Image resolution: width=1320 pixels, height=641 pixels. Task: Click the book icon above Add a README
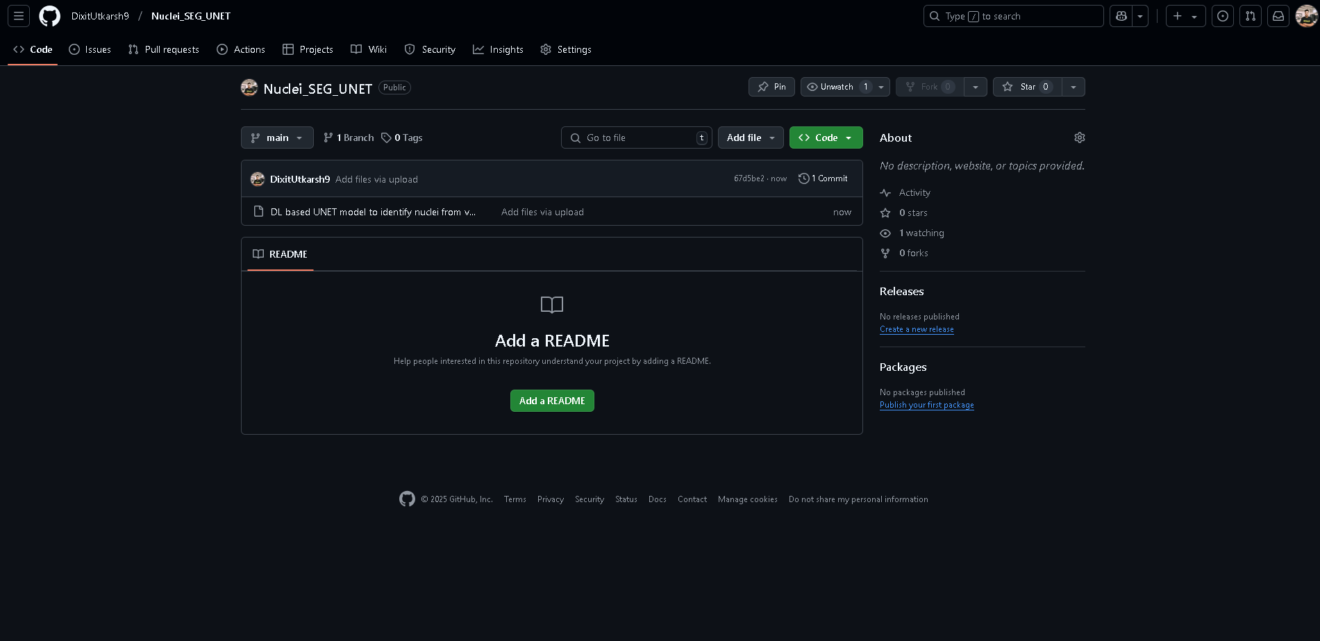pyautogui.click(x=552, y=305)
